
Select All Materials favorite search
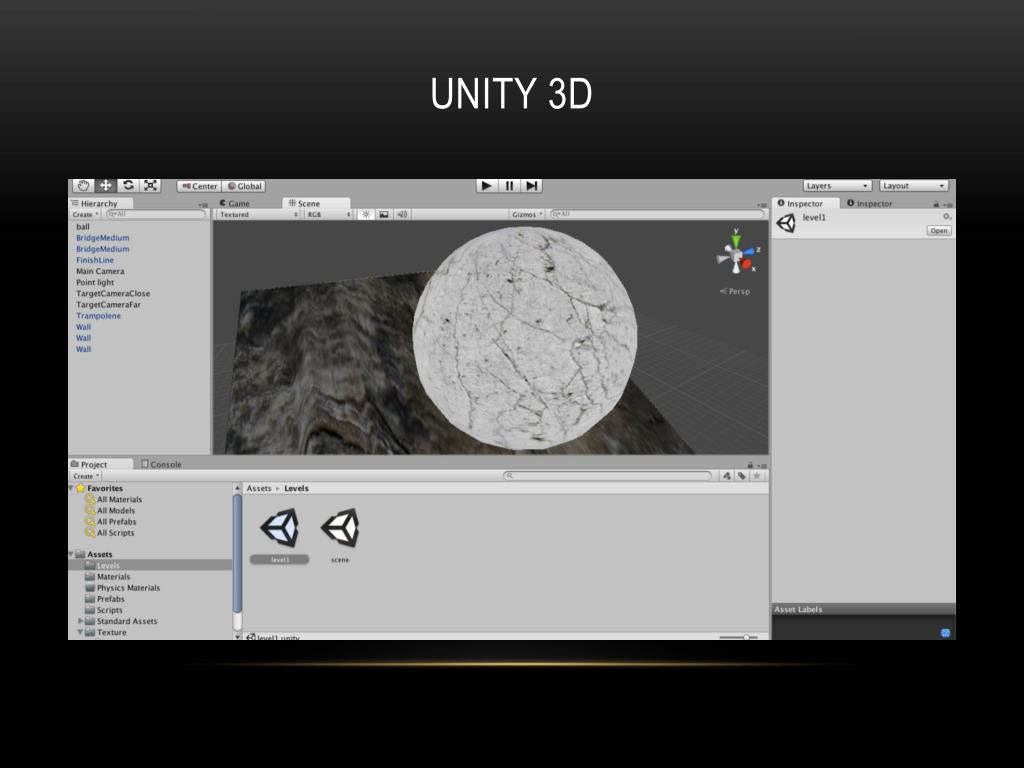pyautogui.click(x=114, y=500)
